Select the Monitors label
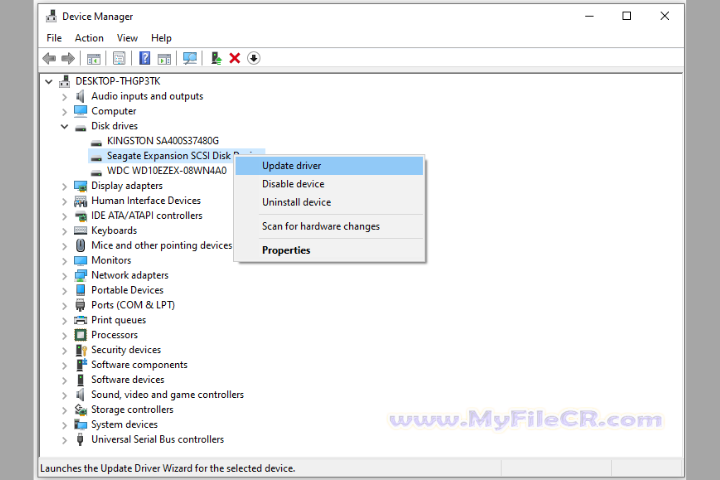Image resolution: width=720 pixels, height=480 pixels. pyautogui.click(x=111, y=260)
